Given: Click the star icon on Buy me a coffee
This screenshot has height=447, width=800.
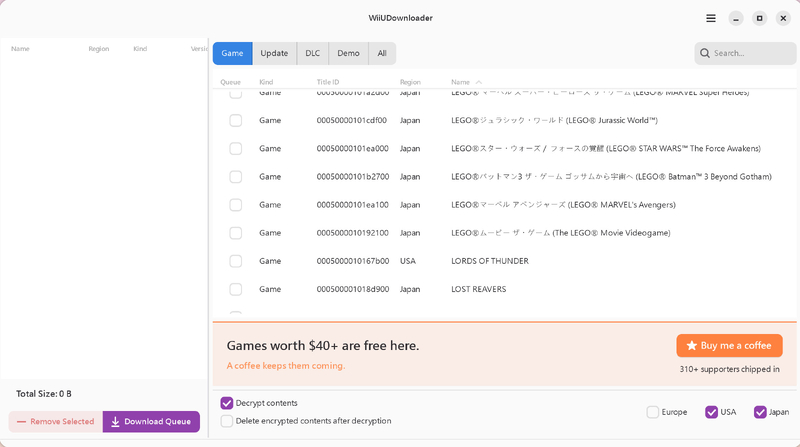Looking at the screenshot, I should pos(691,345).
